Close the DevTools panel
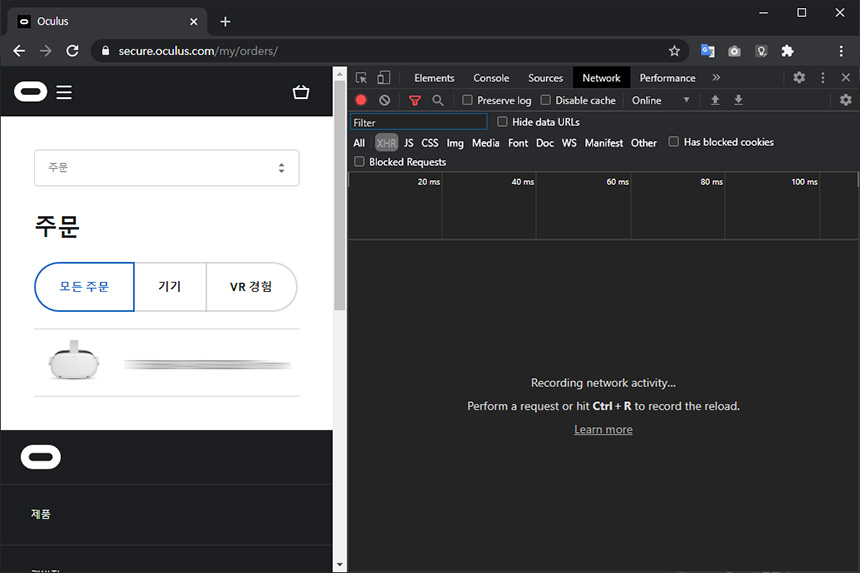This screenshot has width=860, height=573. tap(846, 77)
